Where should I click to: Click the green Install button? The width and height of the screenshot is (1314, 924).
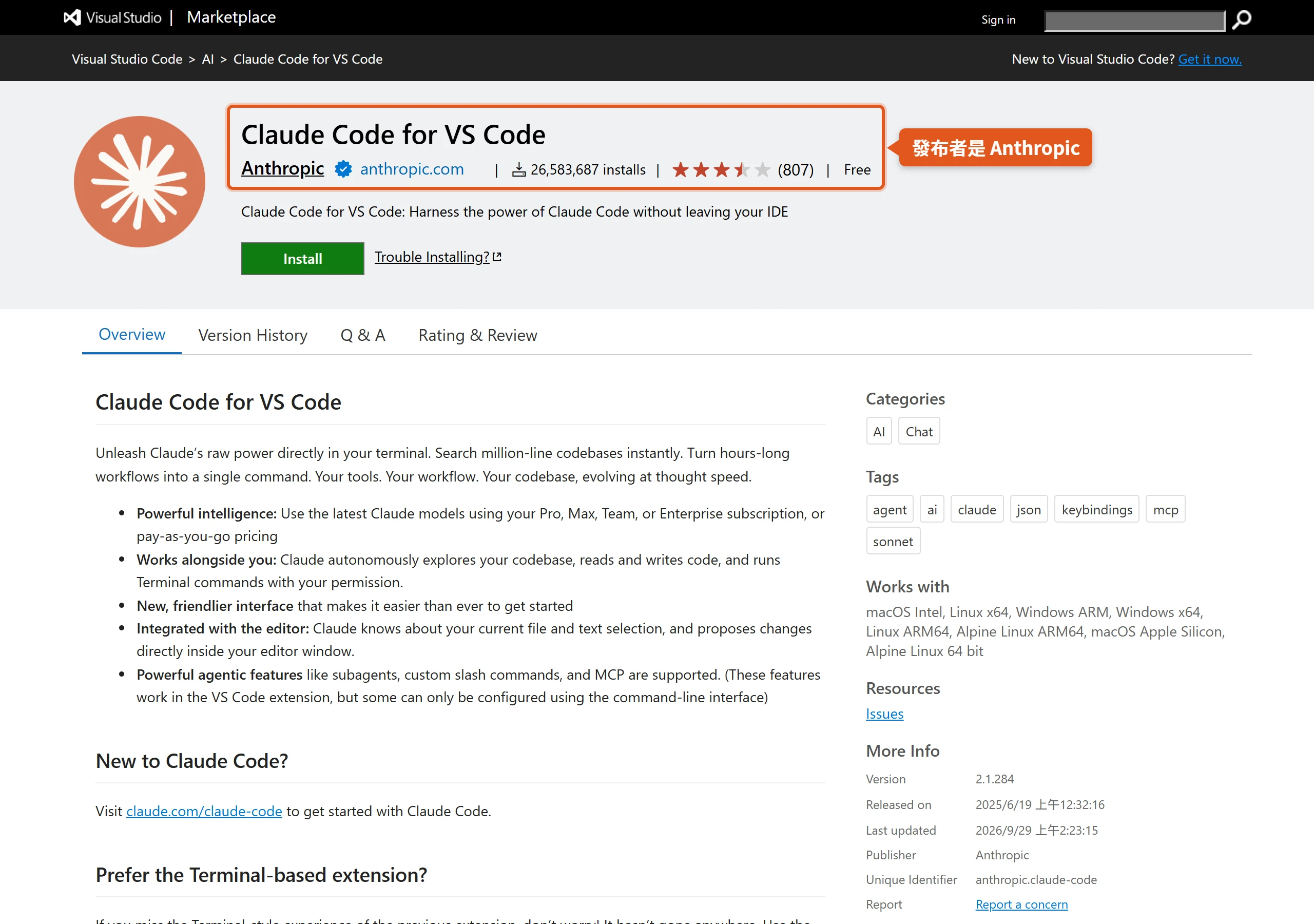[x=302, y=259]
